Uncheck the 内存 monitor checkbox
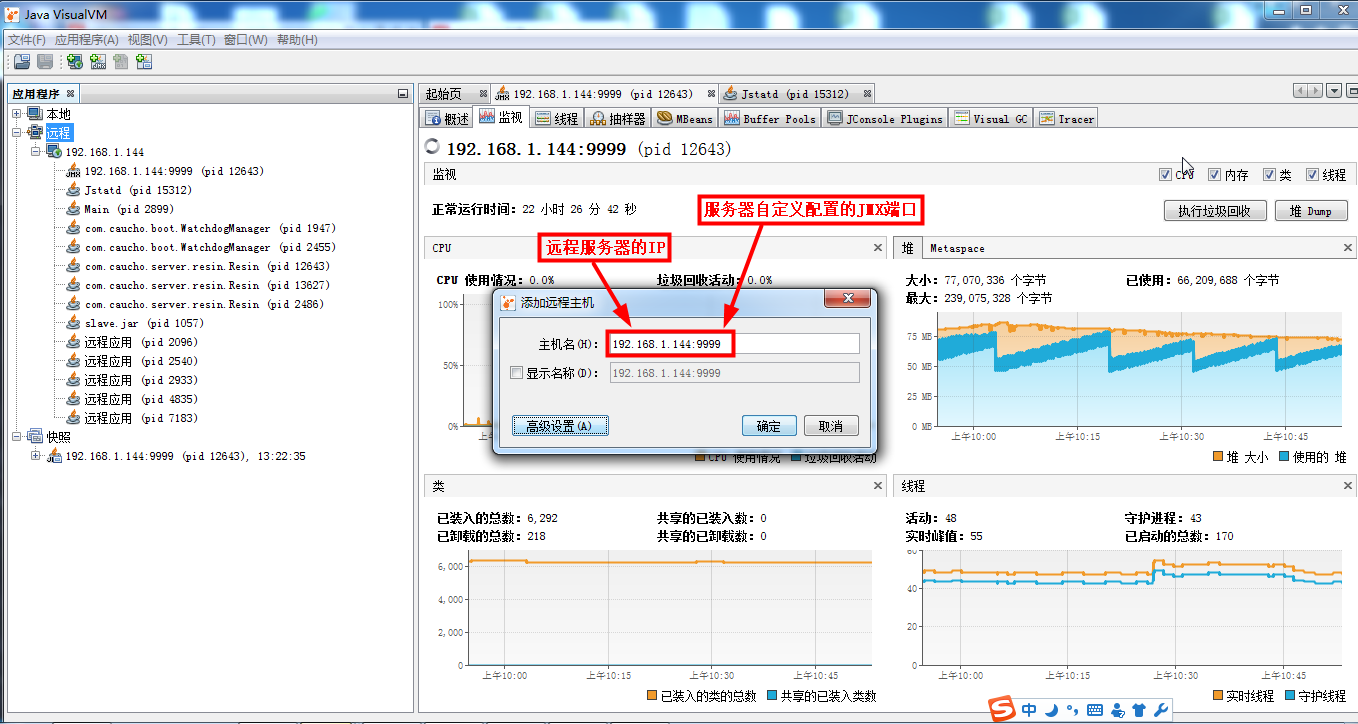Viewport: 1358px width, 724px height. [x=1214, y=175]
